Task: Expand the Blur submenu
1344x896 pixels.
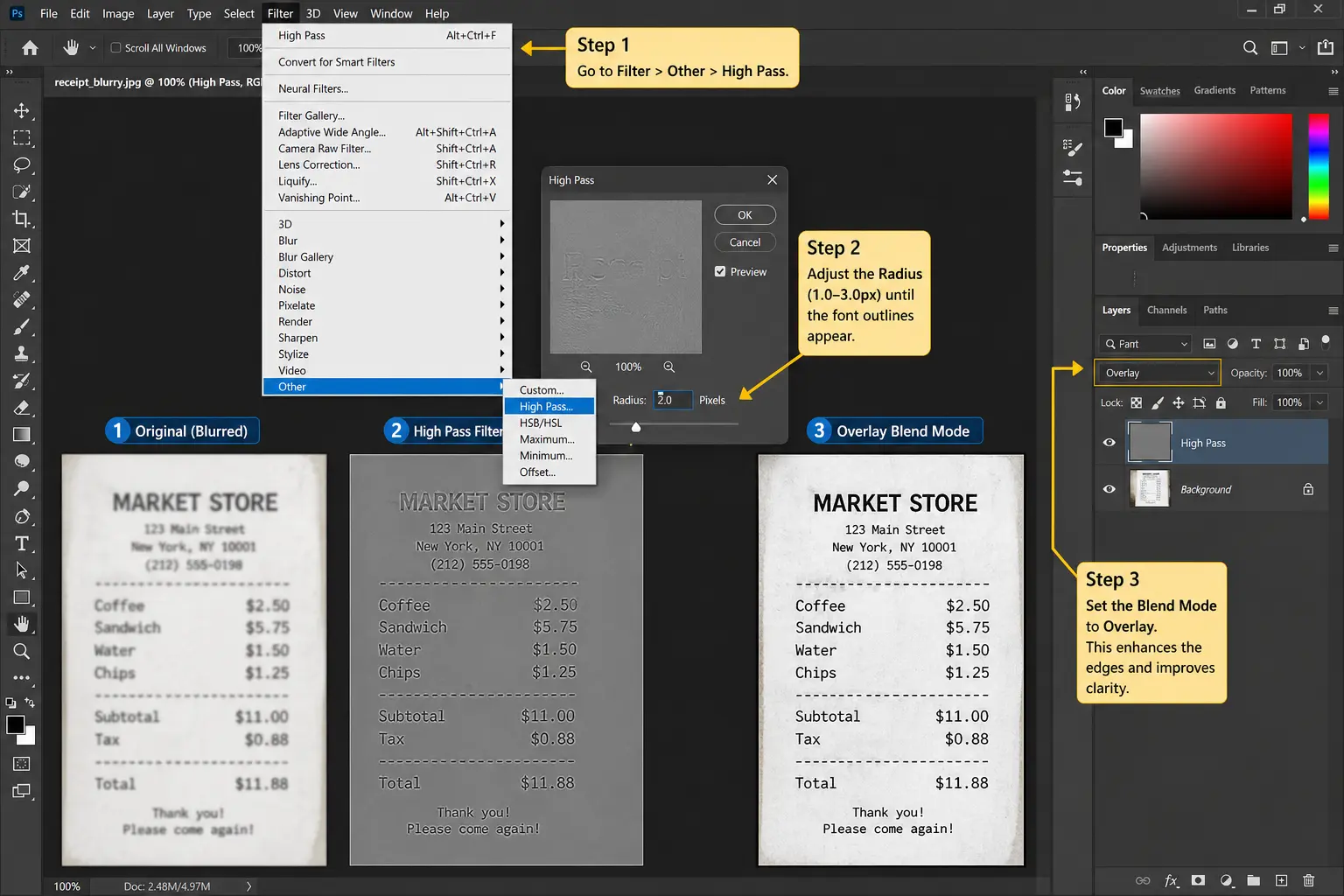Action: tap(387, 241)
